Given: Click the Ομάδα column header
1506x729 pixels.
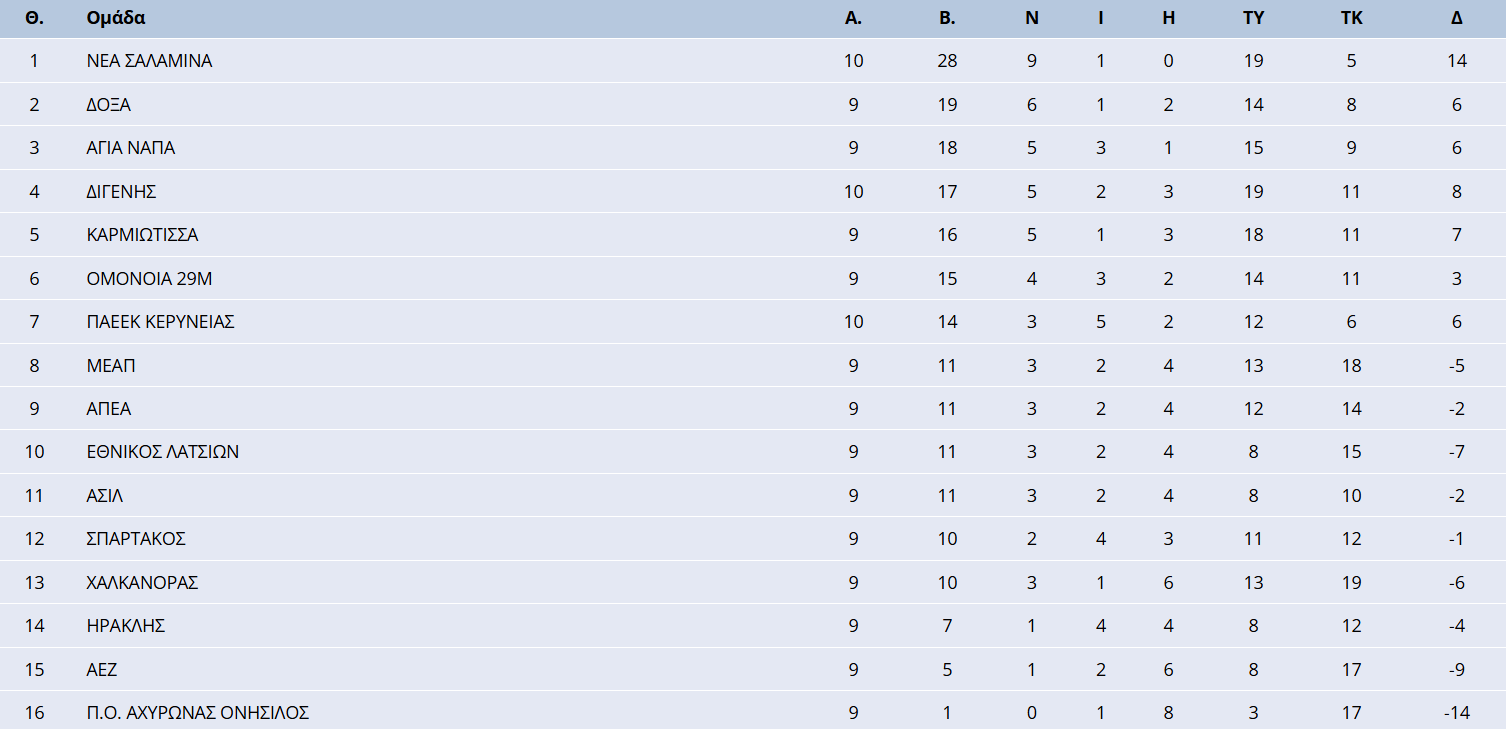Looking at the screenshot, I should click(x=116, y=18).
